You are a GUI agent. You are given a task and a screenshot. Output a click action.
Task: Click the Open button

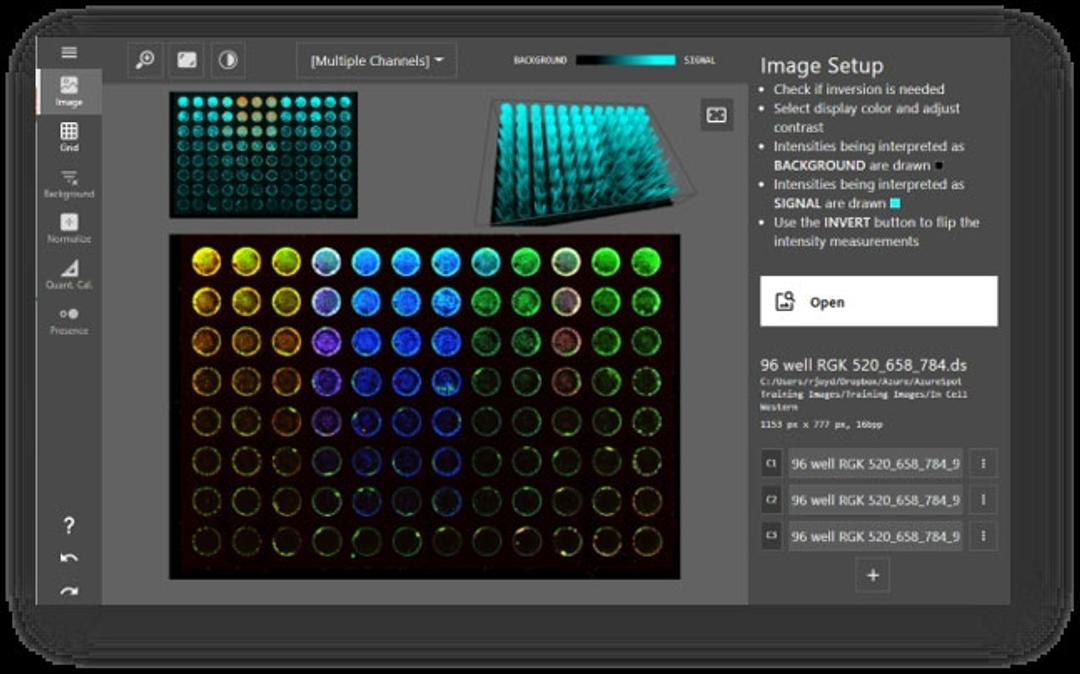pos(878,302)
